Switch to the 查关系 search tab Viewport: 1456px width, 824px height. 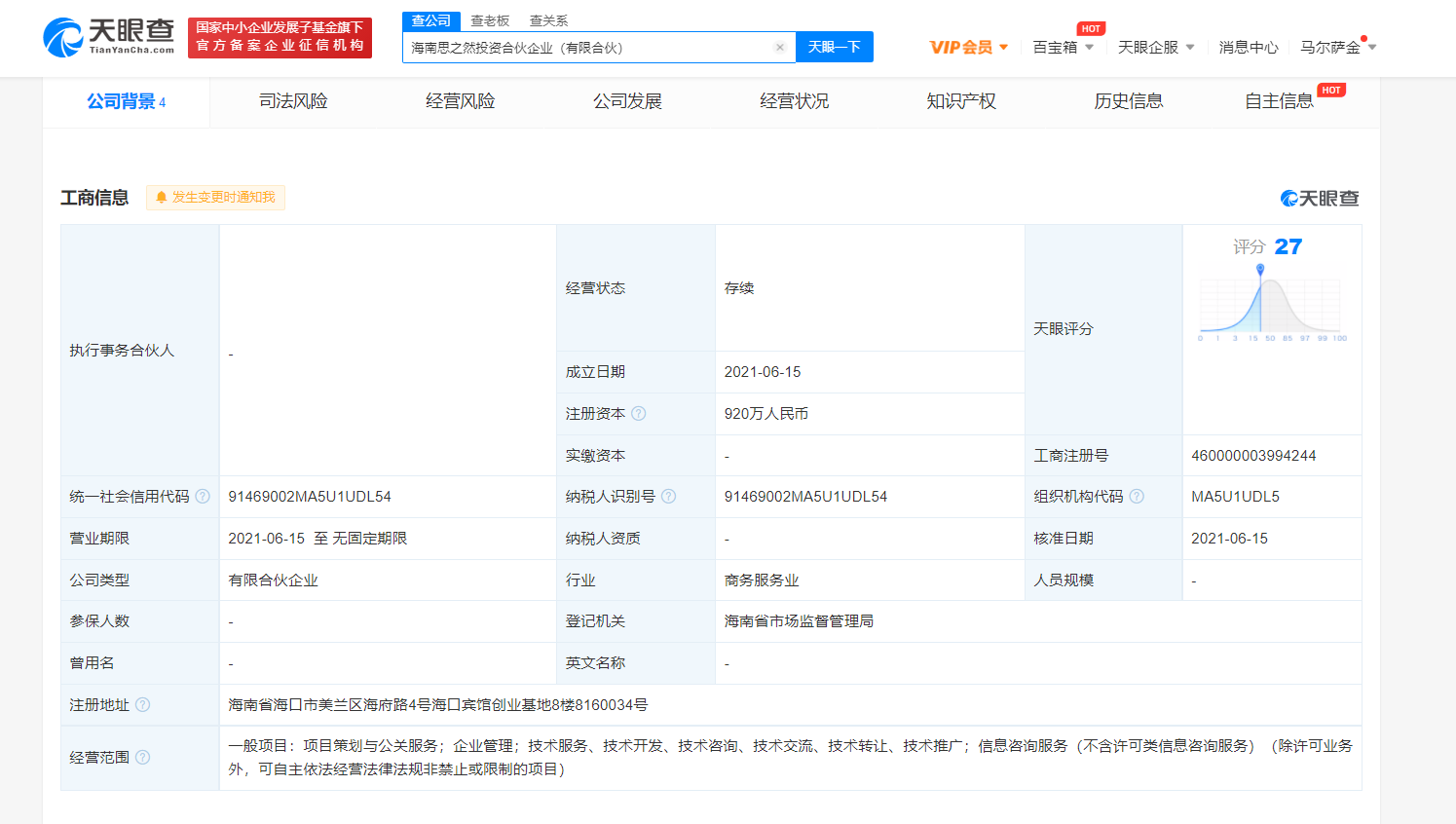click(548, 20)
